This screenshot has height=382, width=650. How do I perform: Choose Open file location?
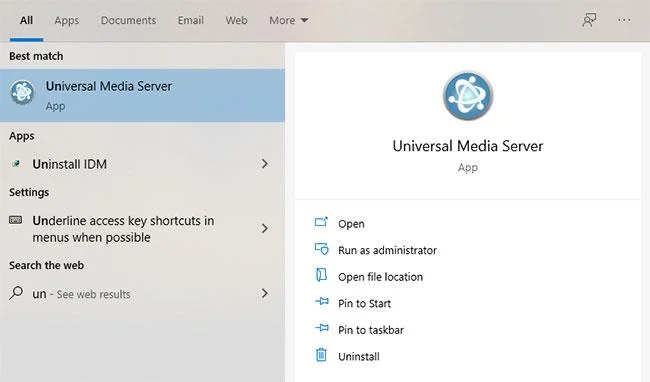point(380,277)
